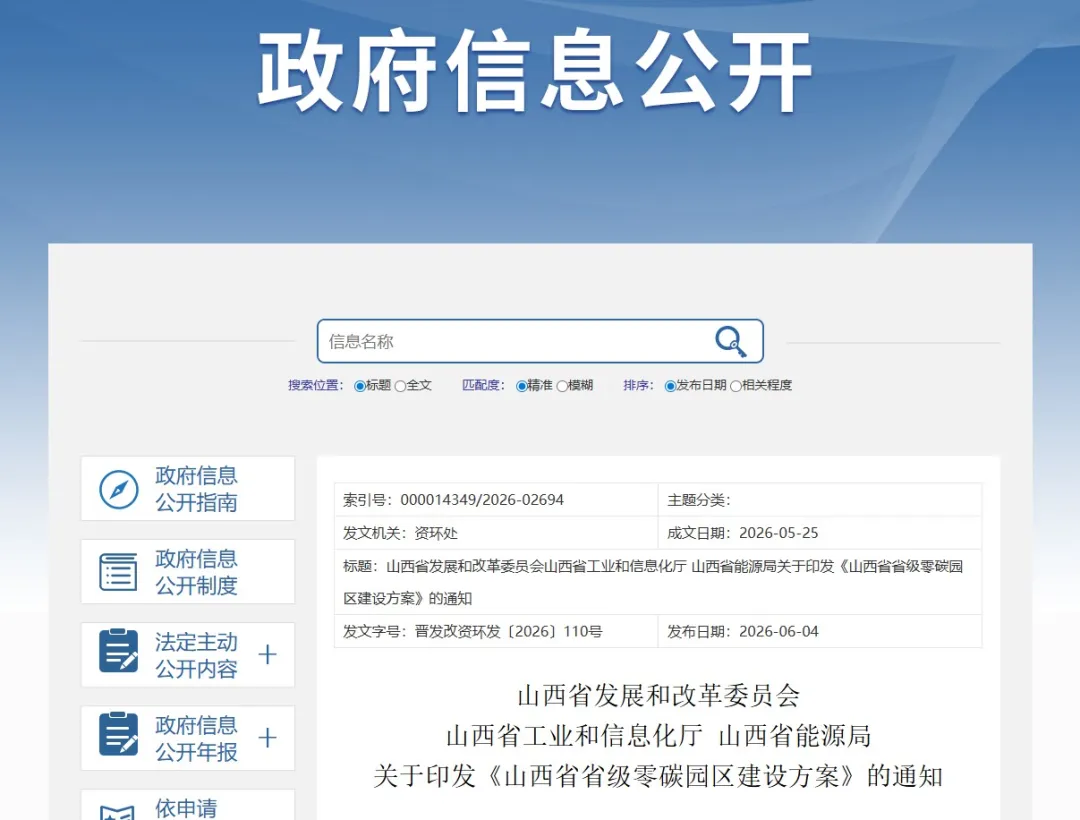Click the clipboard icon beside 法定主动公开内容

tap(118, 651)
